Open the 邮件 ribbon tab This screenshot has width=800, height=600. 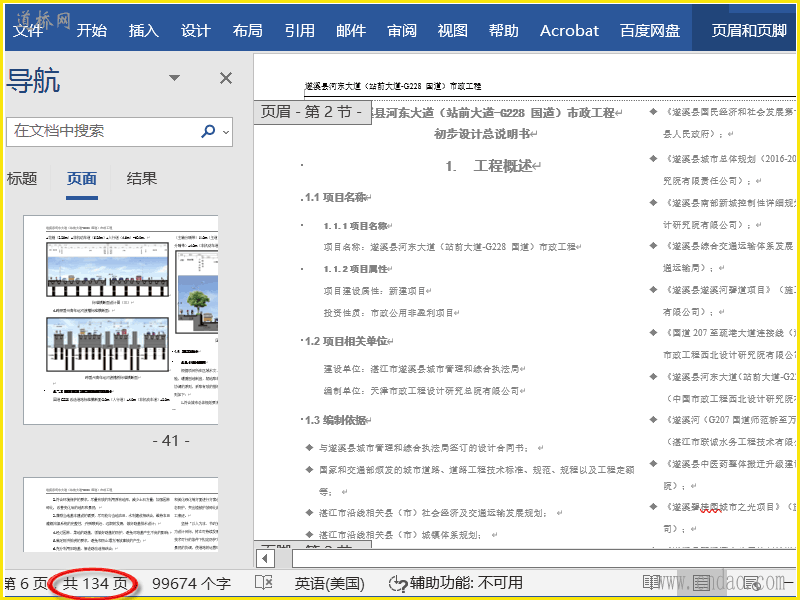click(351, 31)
